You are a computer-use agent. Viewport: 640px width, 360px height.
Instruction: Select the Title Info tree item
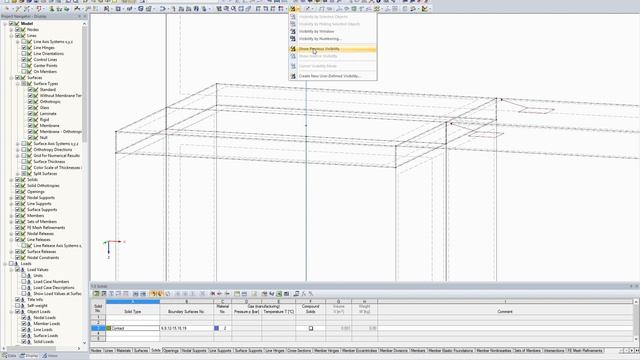(x=35, y=300)
